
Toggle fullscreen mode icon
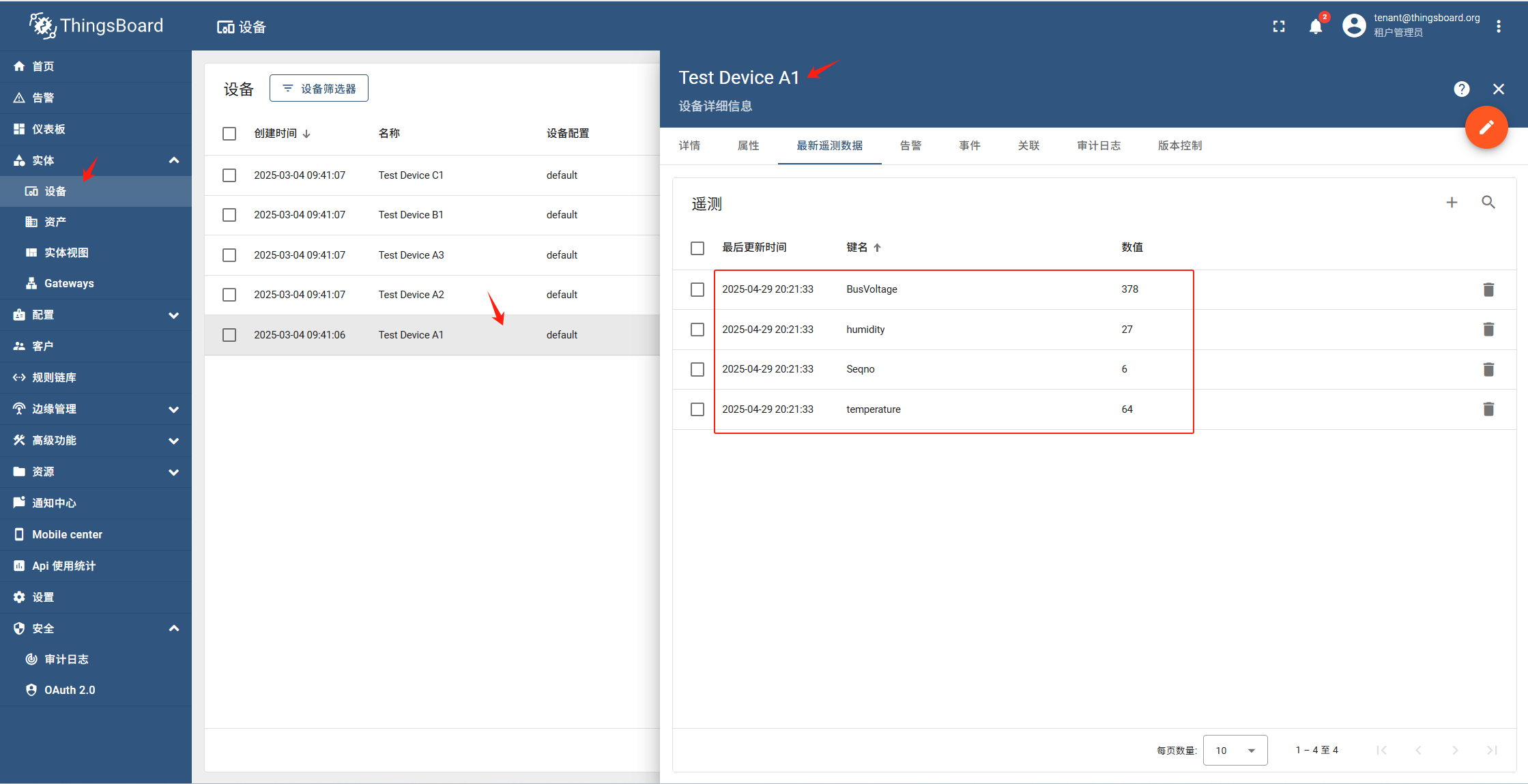point(1279,27)
